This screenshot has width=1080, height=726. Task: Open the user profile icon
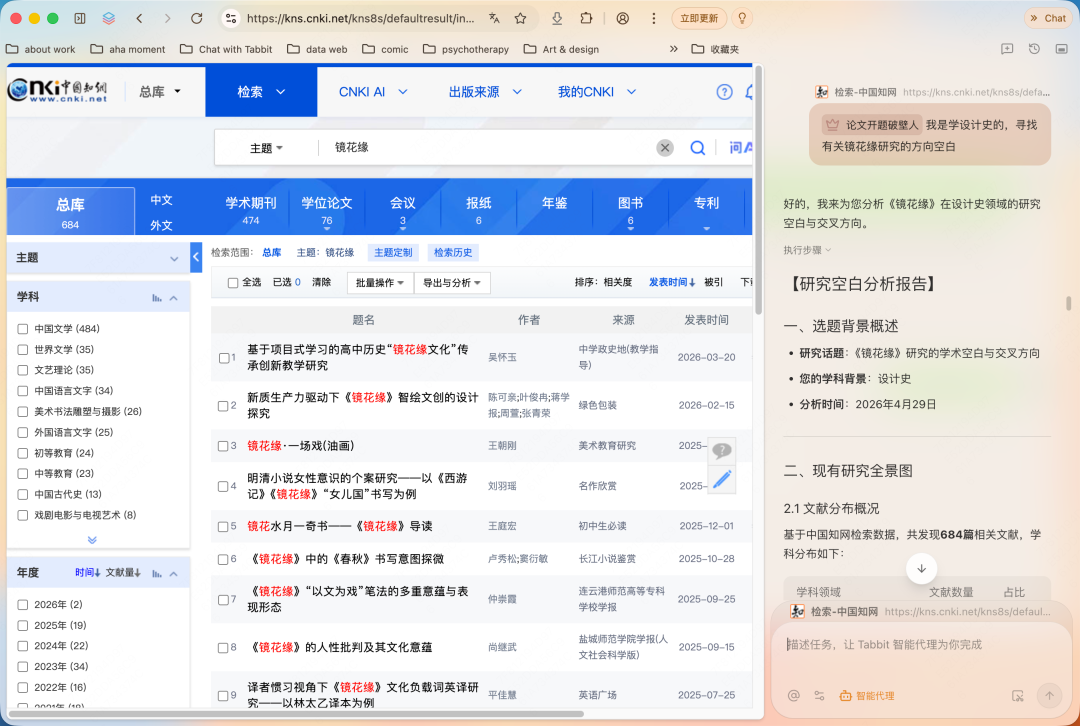623,19
